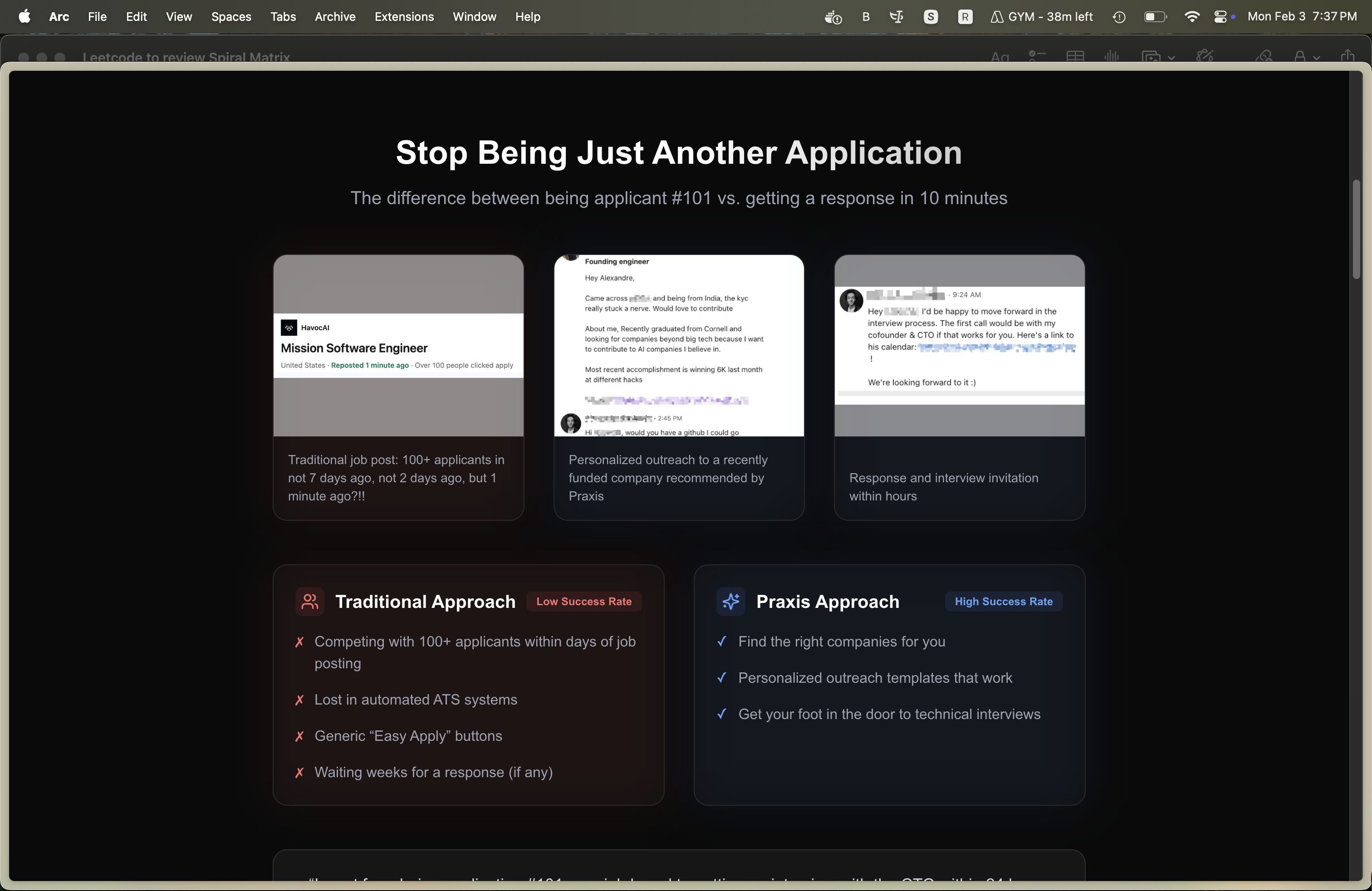Click the Reposted 1 minute ago text
This screenshot has width=1372, height=891.
(x=369, y=365)
